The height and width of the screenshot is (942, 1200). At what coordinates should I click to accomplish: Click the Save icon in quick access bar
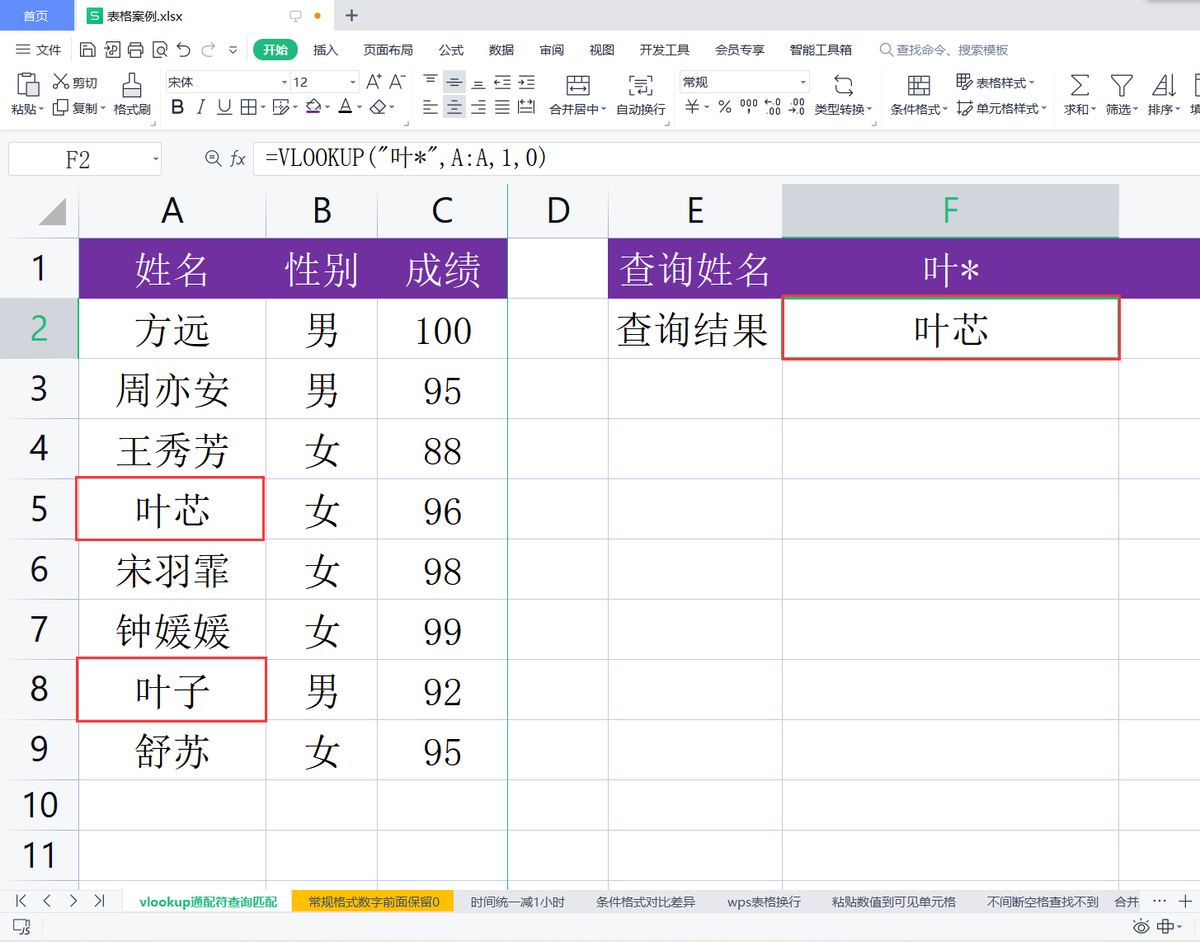[88, 49]
